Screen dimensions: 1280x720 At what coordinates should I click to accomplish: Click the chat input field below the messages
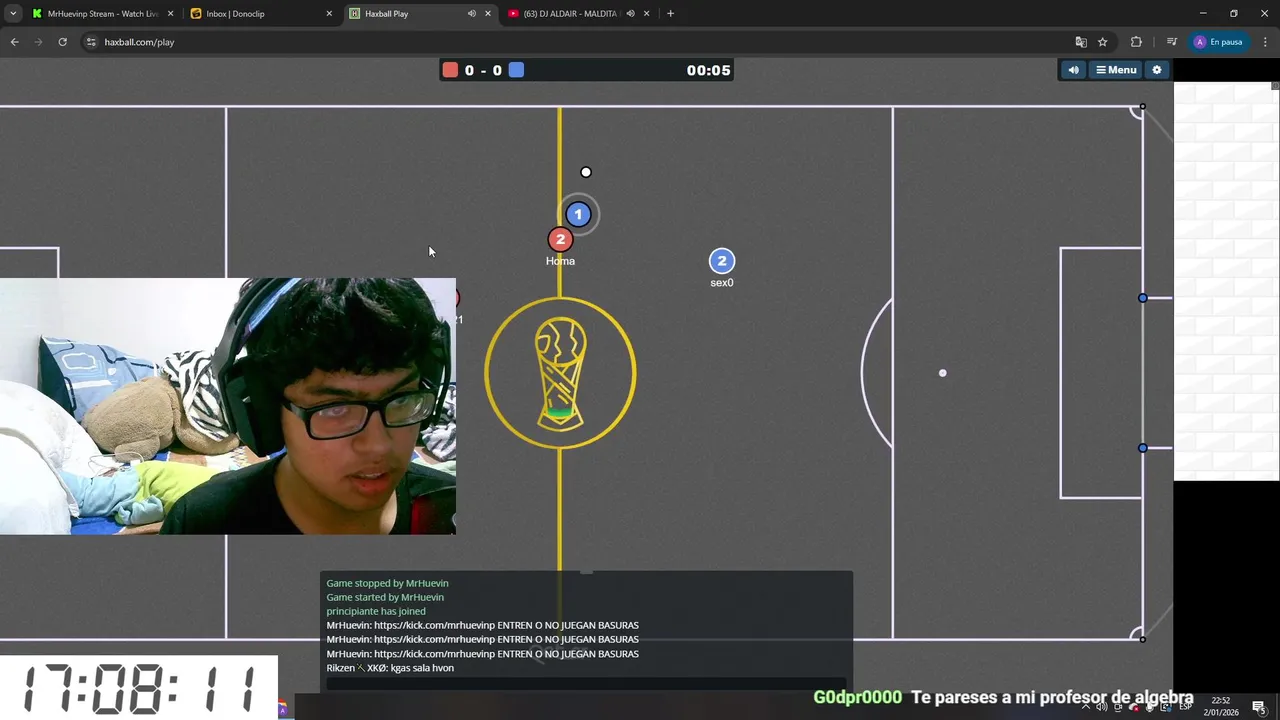click(x=586, y=684)
